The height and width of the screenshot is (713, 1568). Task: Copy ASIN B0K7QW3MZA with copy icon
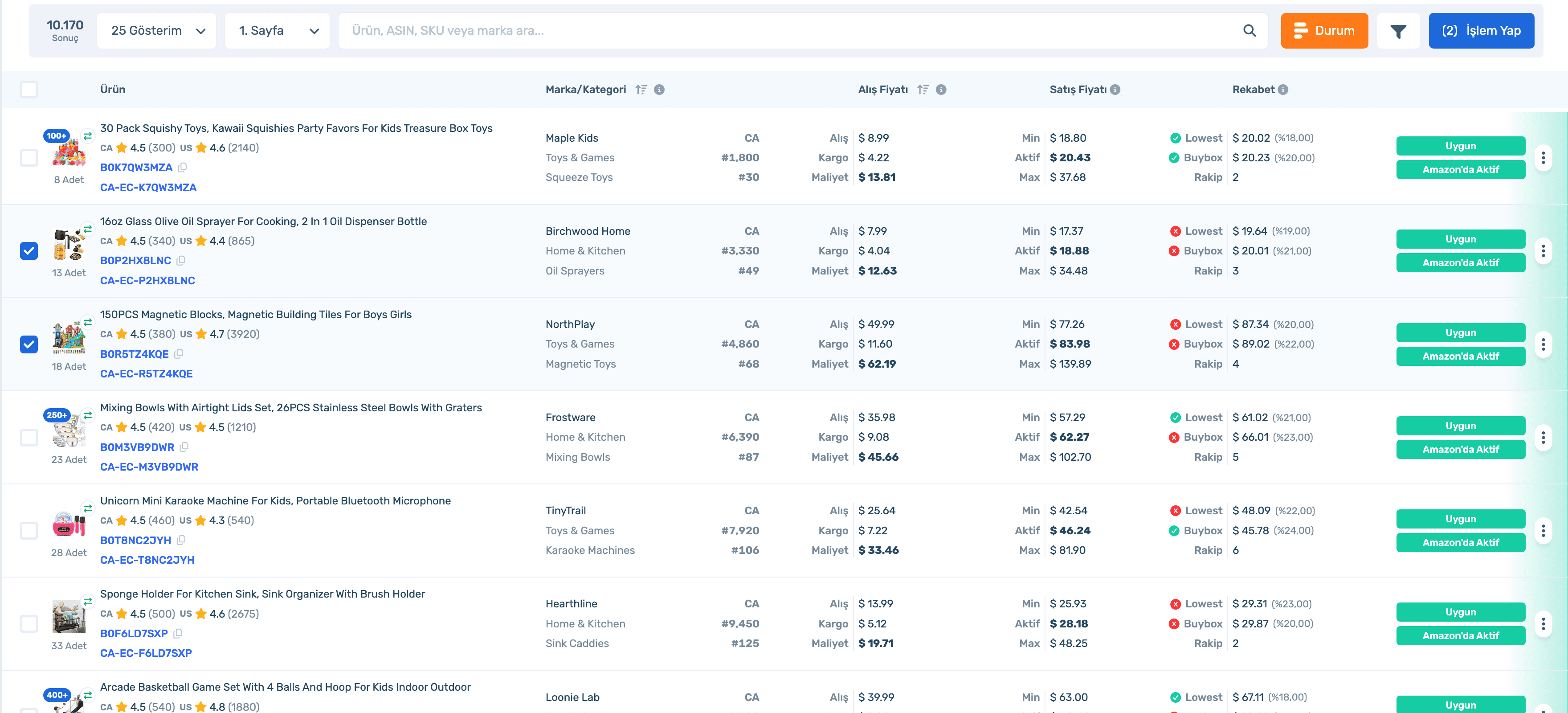(x=182, y=167)
